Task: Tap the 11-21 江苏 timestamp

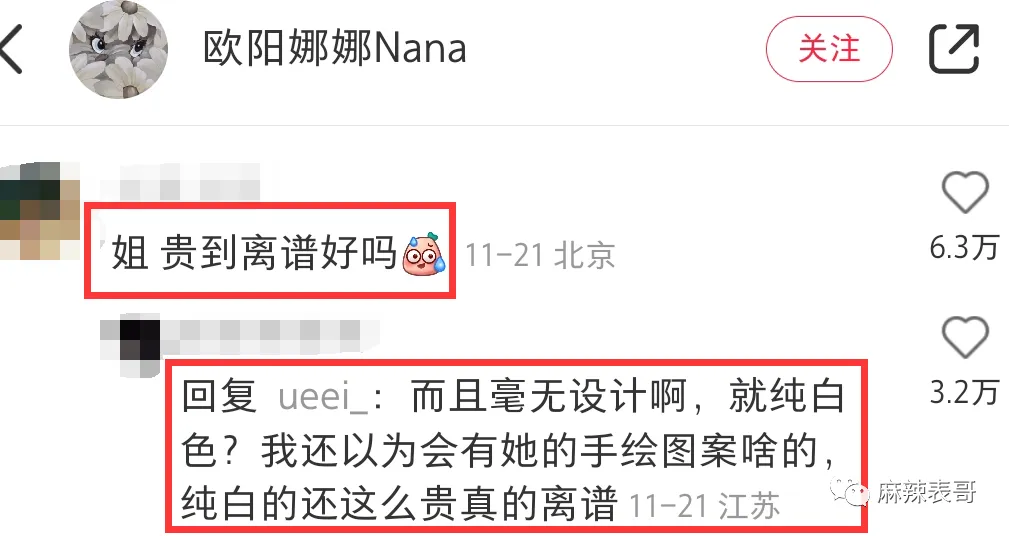Action: click(x=704, y=506)
